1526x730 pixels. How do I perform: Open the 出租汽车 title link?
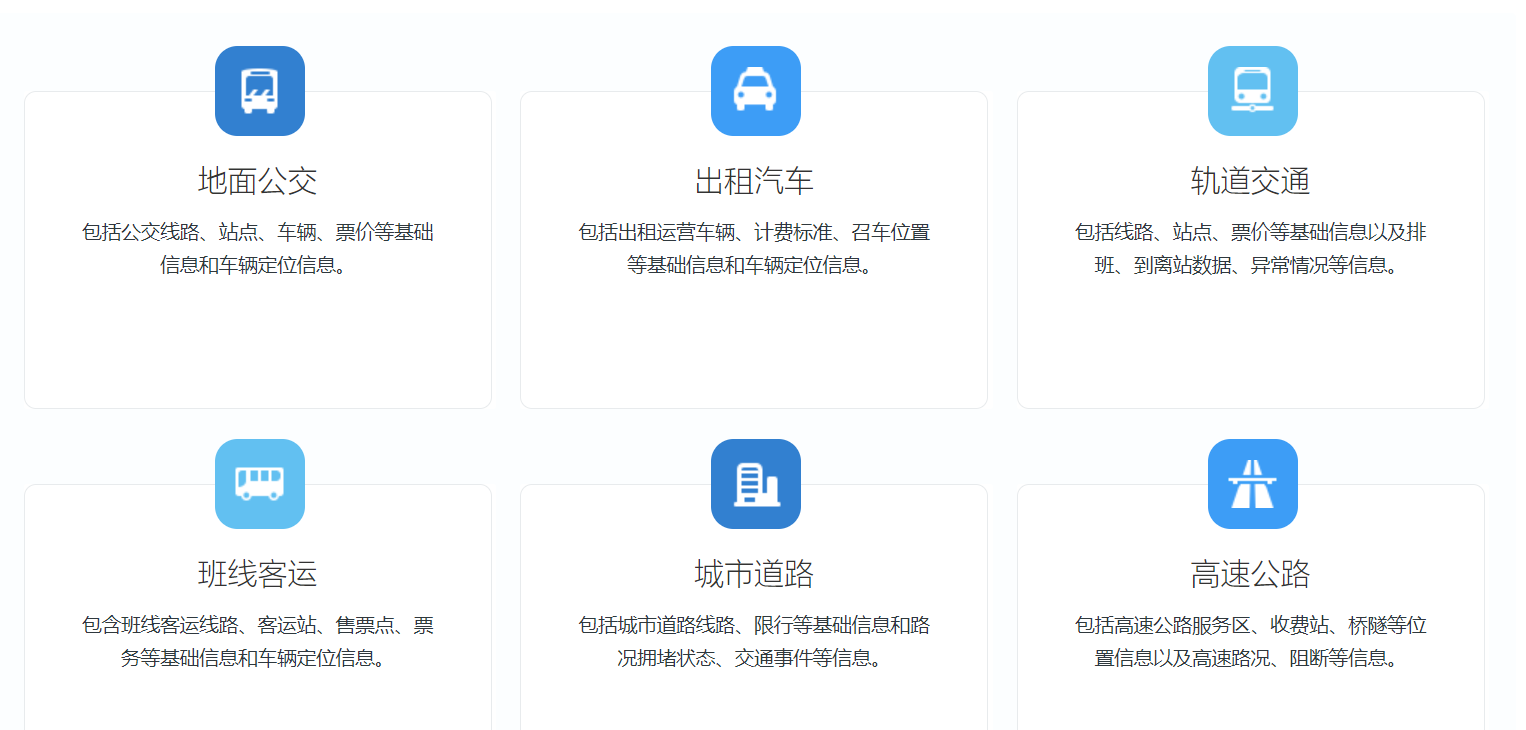click(x=754, y=181)
